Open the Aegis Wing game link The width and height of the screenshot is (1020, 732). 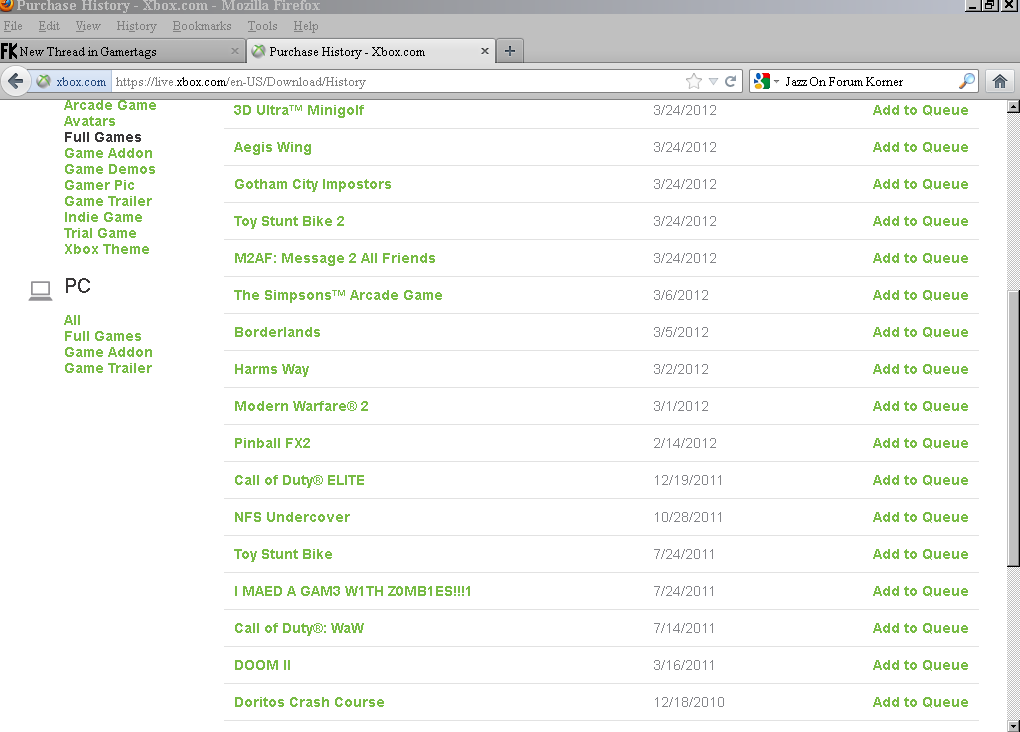(273, 147)
